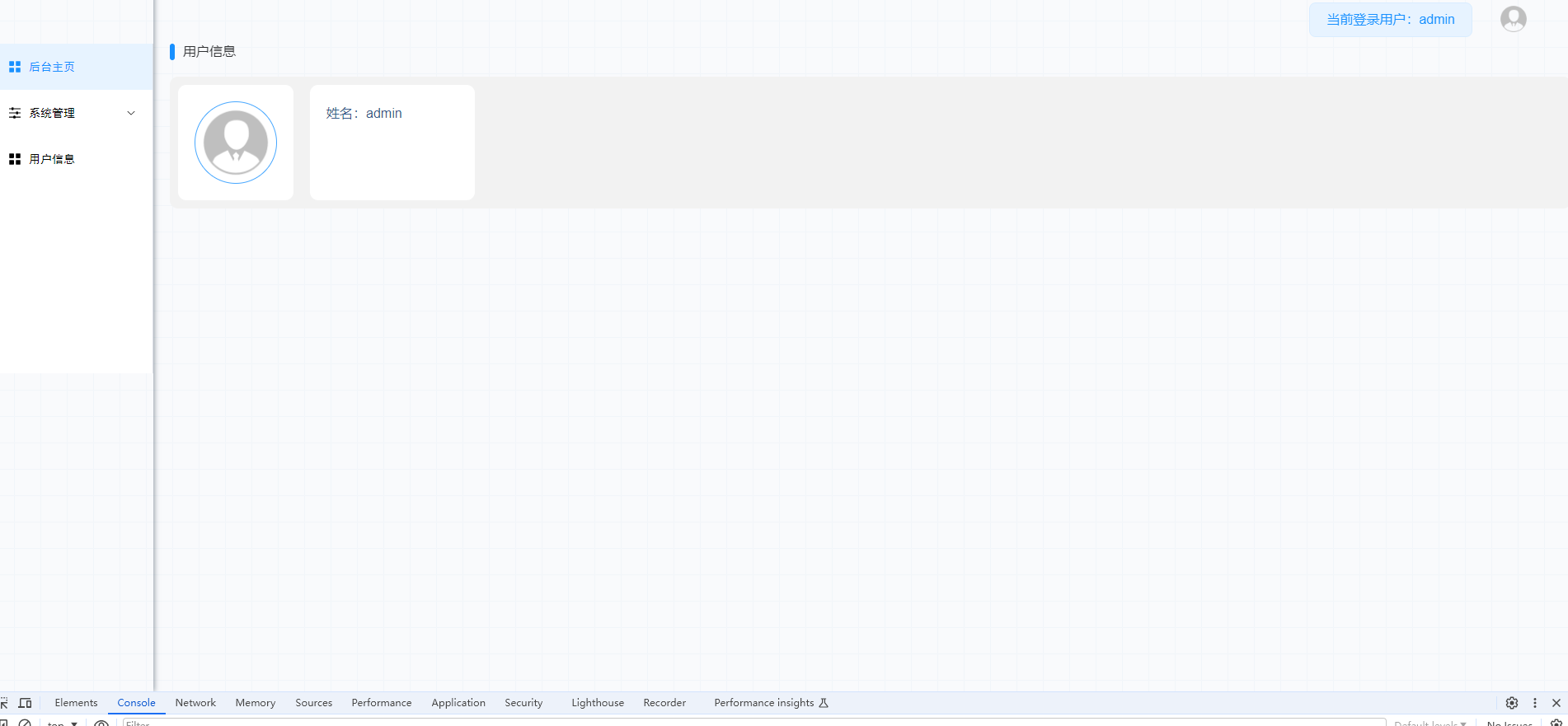Viewport: 1568px width, 726px height.
Task: Open DevTools settings gear
Action: (x=1511, y=703)
